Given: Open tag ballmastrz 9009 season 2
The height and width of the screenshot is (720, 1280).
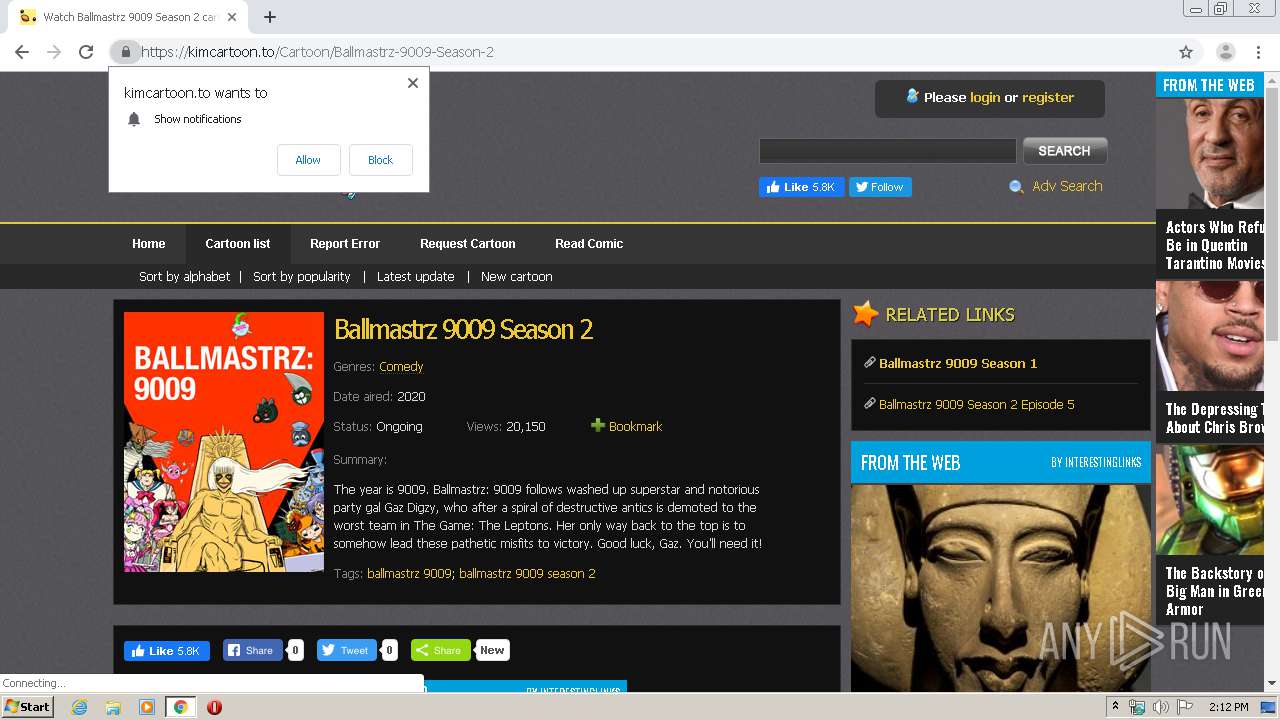Looking at the screenshot, I should point(527,573).
